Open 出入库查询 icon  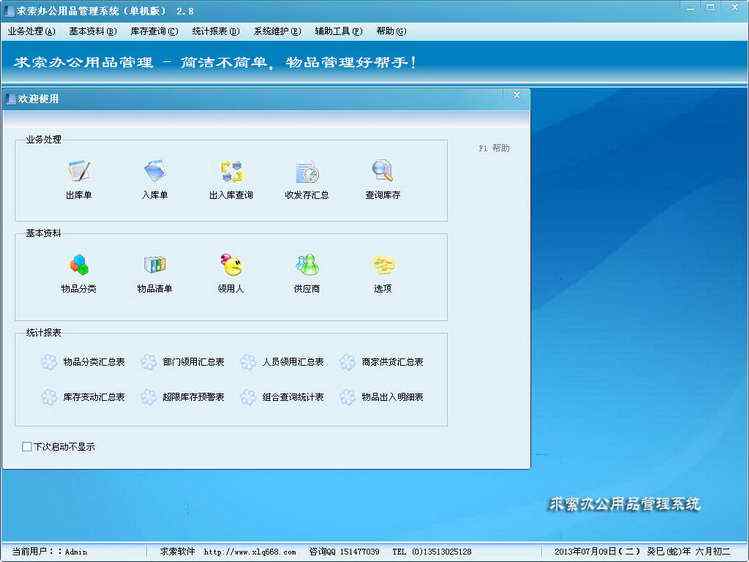231,171
